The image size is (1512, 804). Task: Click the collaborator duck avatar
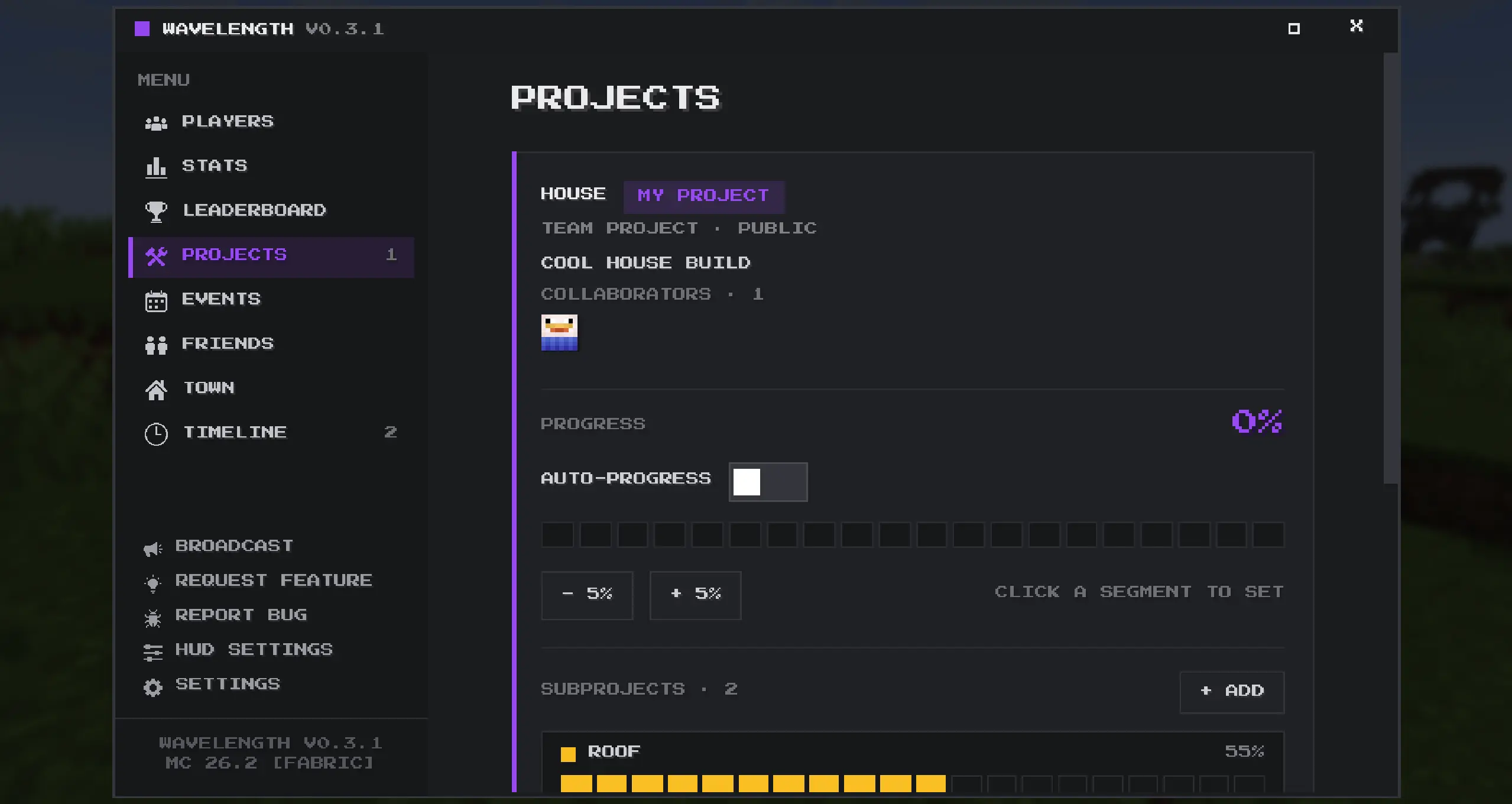pyautogui.click(x=559, y=332)
